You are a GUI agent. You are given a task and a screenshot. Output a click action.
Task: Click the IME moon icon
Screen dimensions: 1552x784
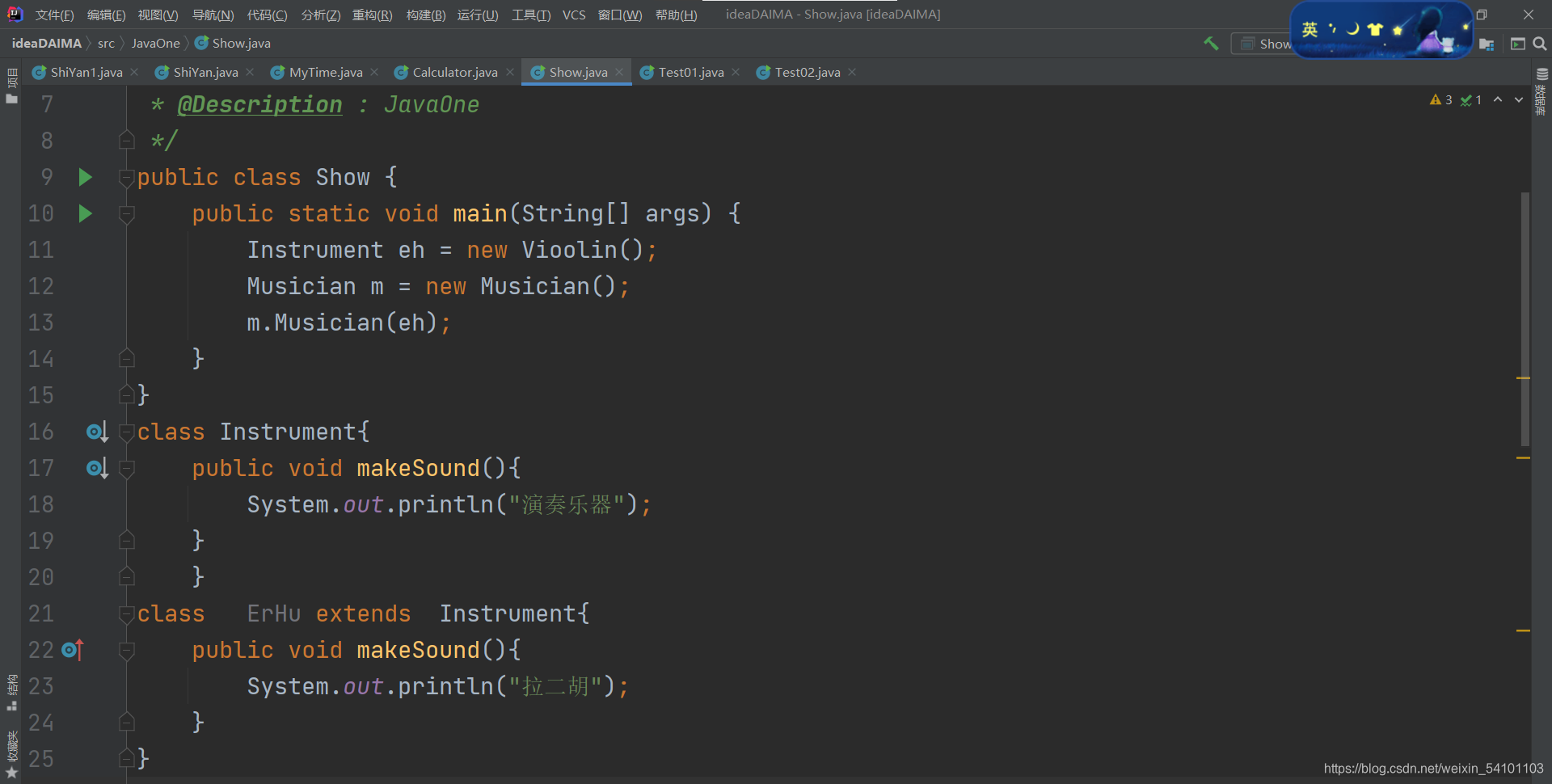tap(1352, 29)
